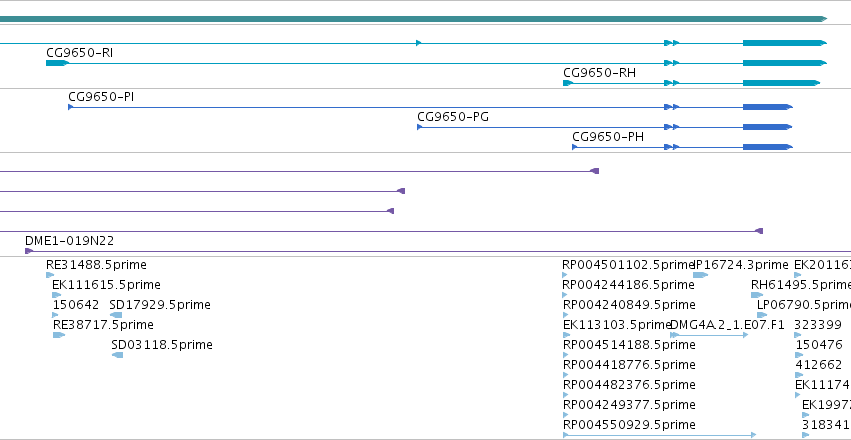The image size is (851, 440).
Task: Open the feature labeled 150642
Action: click(x=76, y=305)
